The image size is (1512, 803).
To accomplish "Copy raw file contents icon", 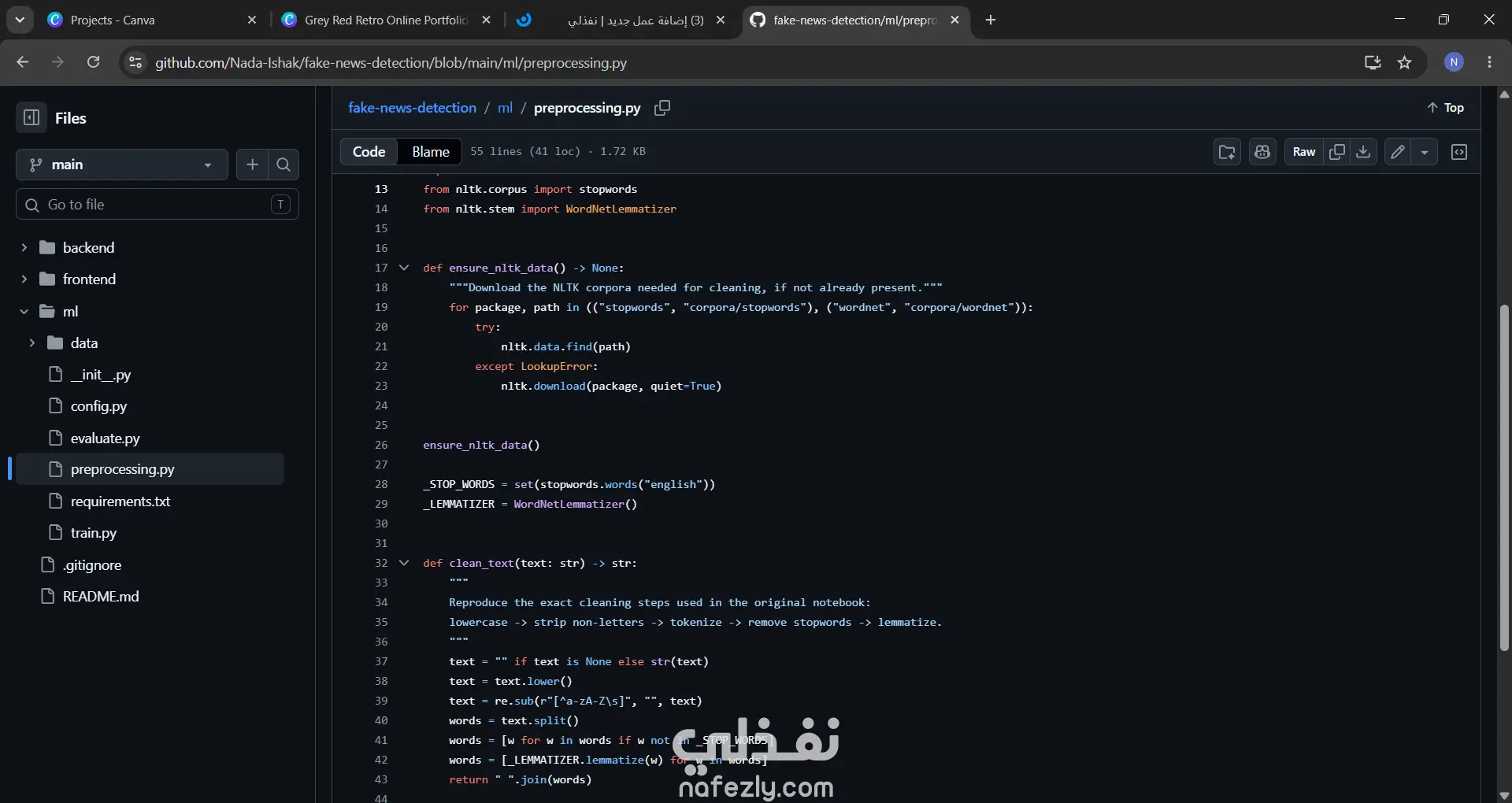I will pyautogui.click(x=1336, y=152).
